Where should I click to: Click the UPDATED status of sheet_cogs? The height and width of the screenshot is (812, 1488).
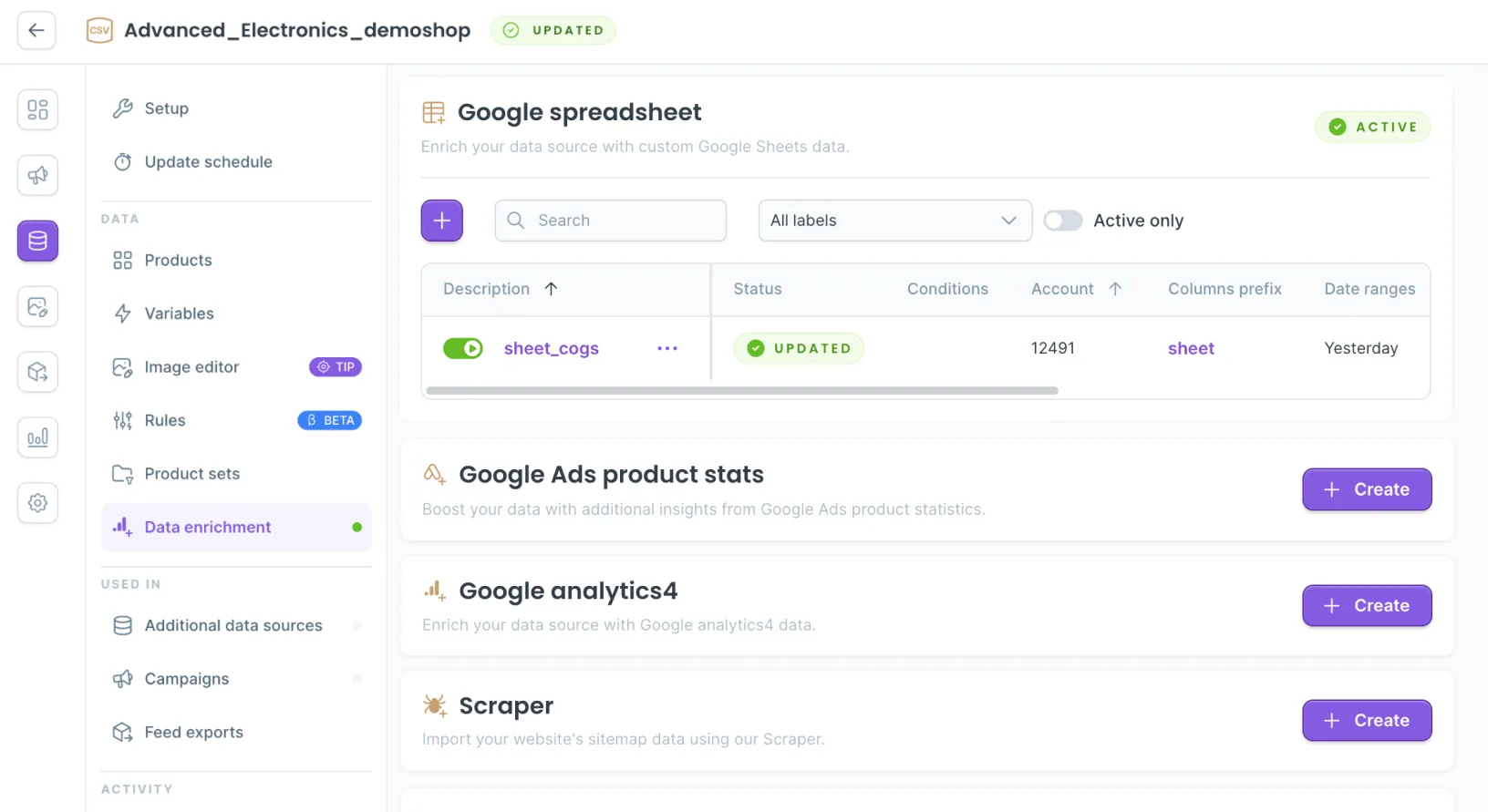pyautogui.click(x=799, y=348)
